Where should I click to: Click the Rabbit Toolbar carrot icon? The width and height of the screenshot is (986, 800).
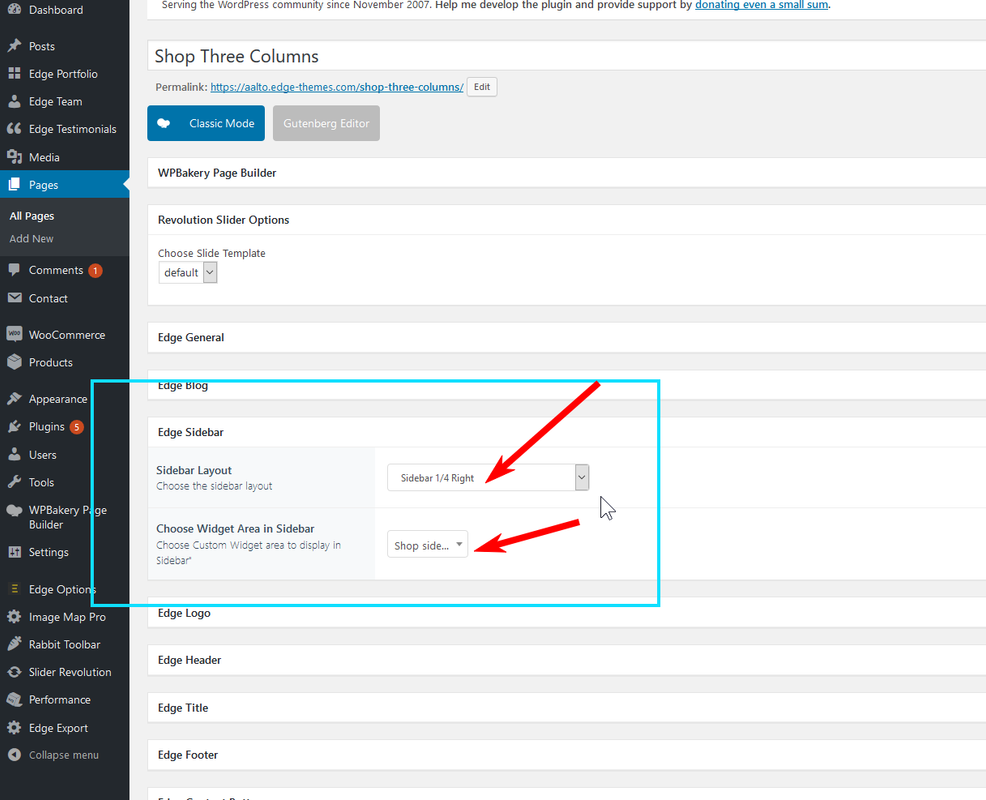14,644
